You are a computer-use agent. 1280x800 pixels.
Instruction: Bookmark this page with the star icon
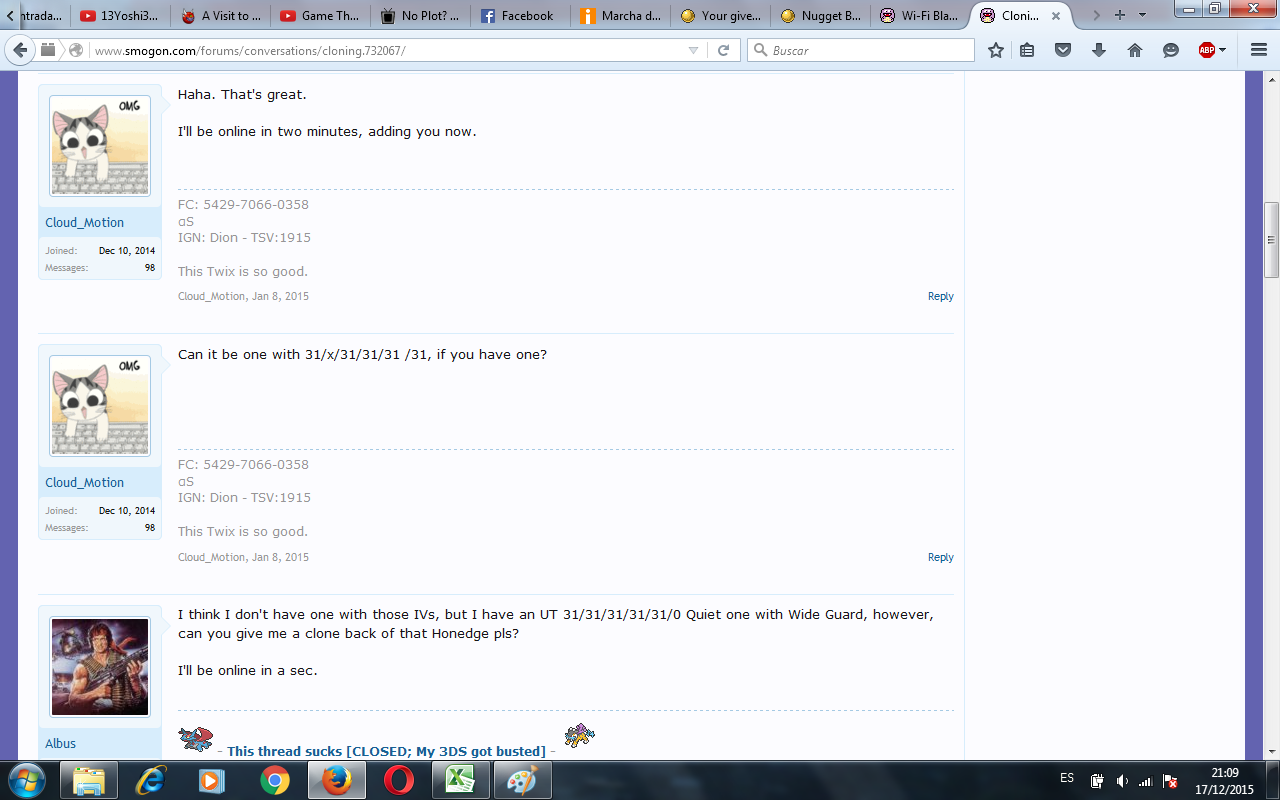(x=996, y=50)
